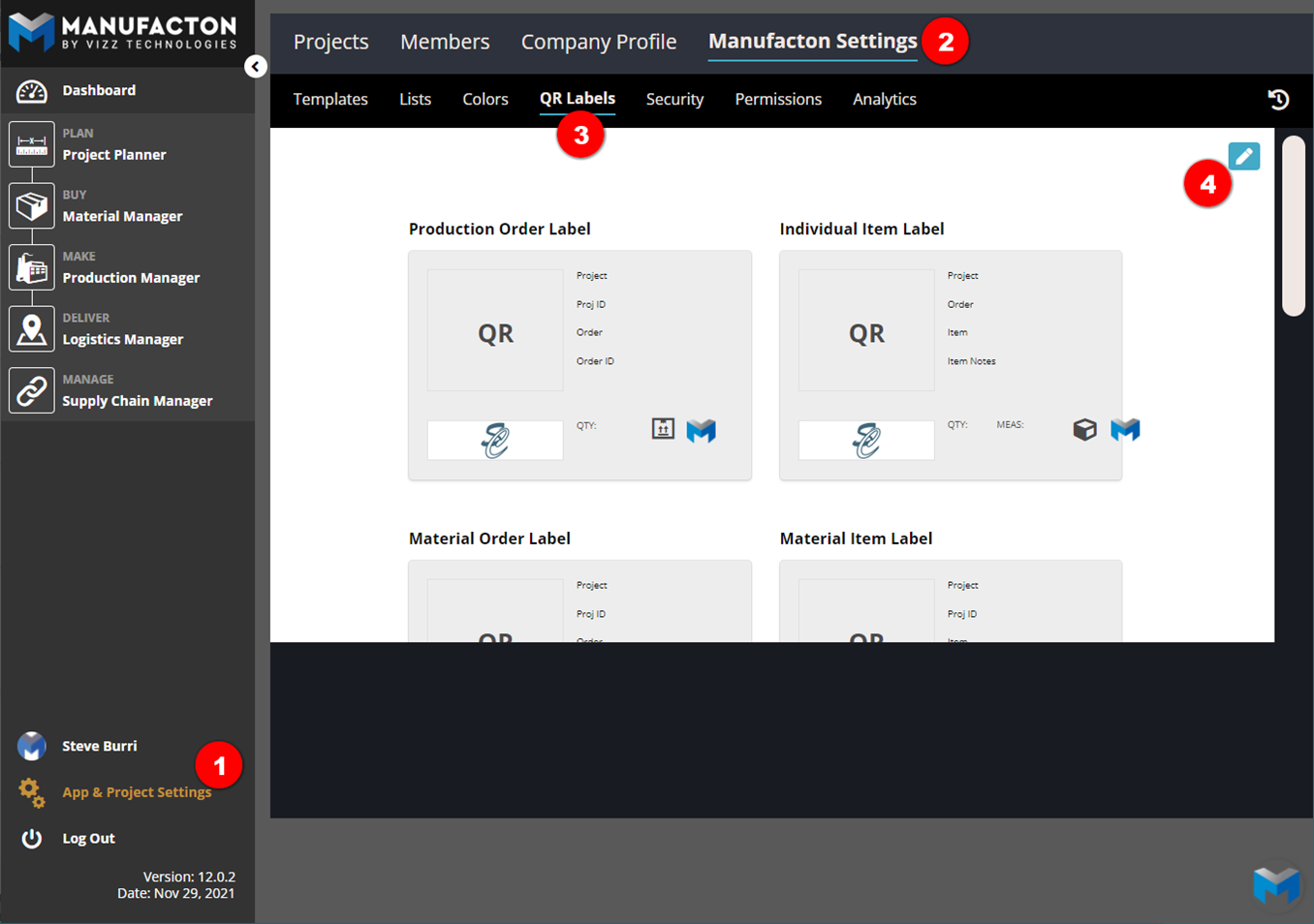The image size is (1314, 924).
Task: Open Steve Burri user profile
Action: 99,746
